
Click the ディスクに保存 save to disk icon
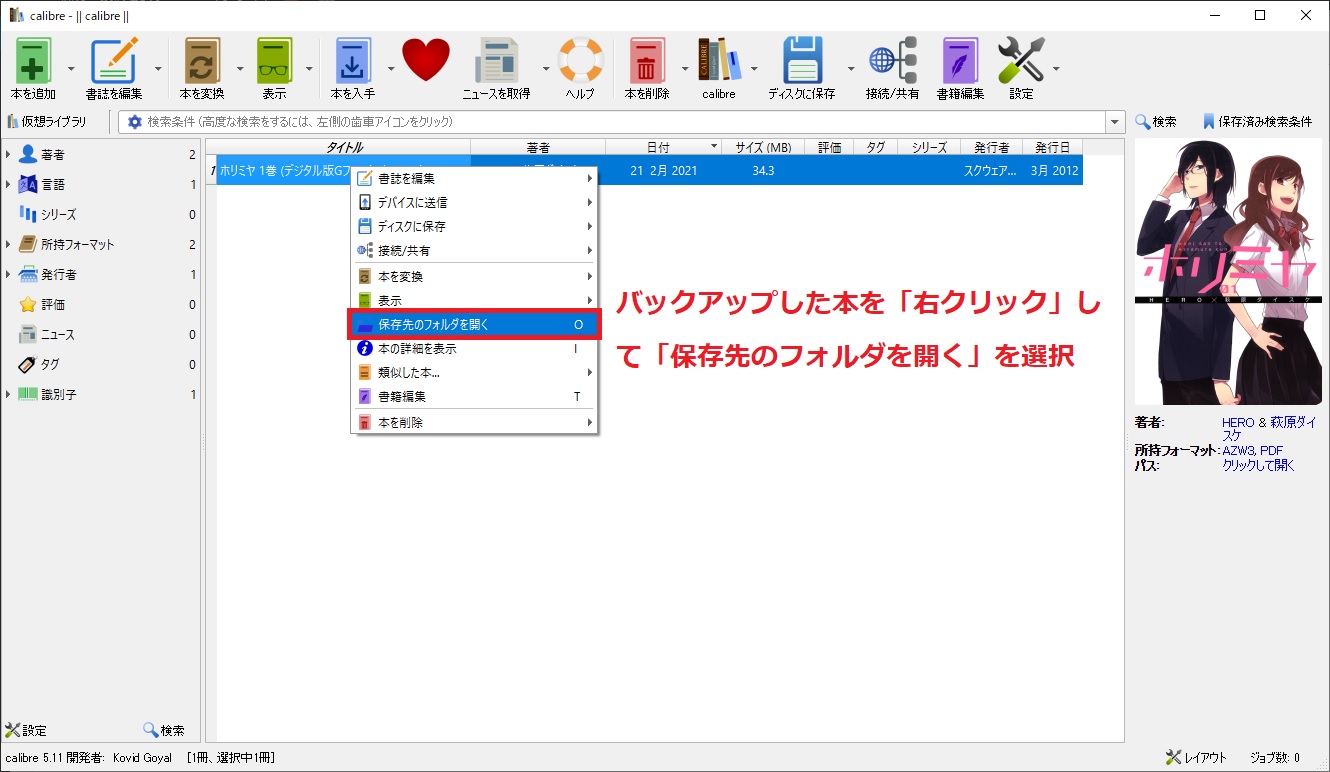click(802, 62)
